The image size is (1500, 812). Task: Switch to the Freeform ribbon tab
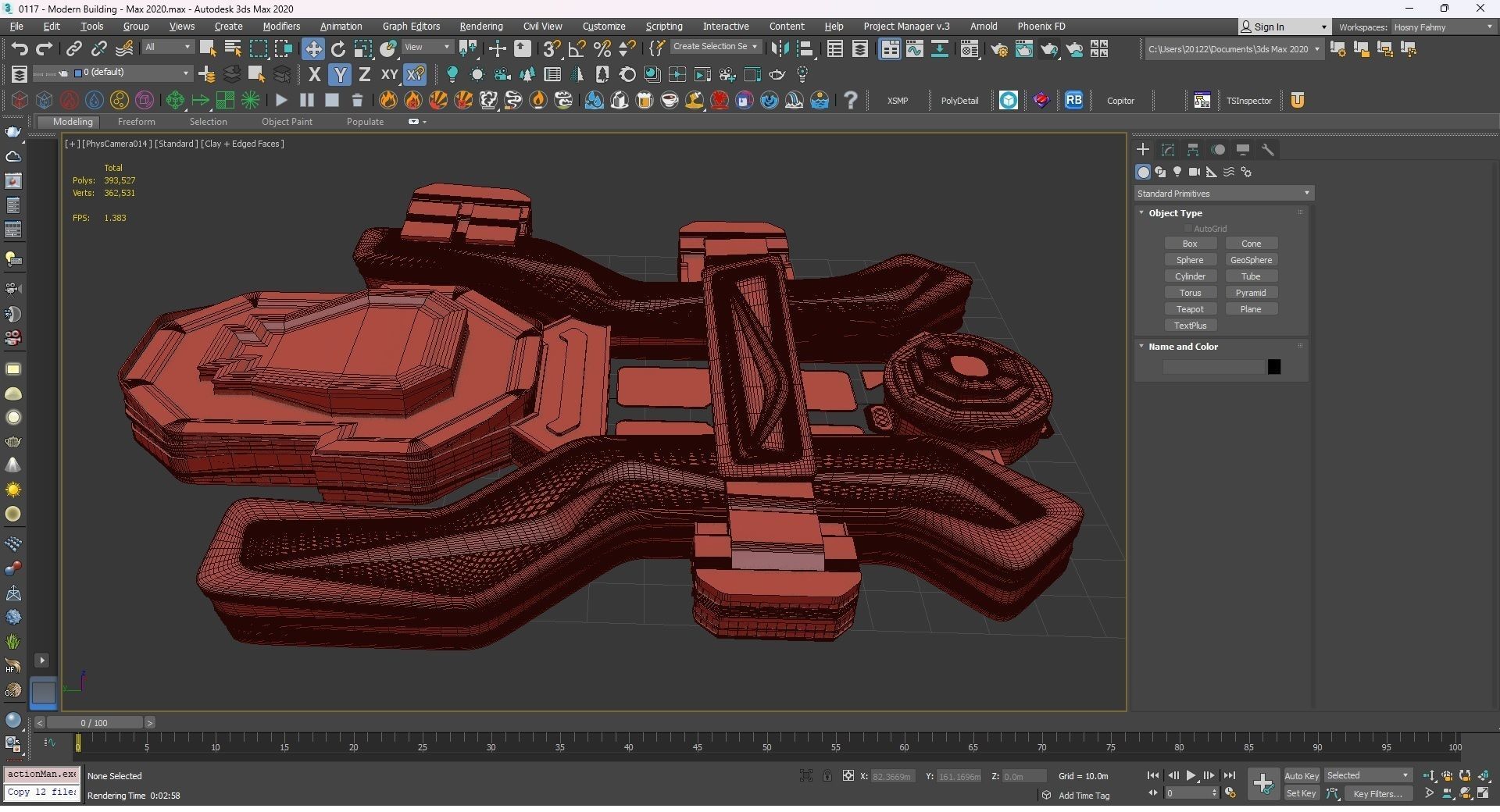coord(136,122)
